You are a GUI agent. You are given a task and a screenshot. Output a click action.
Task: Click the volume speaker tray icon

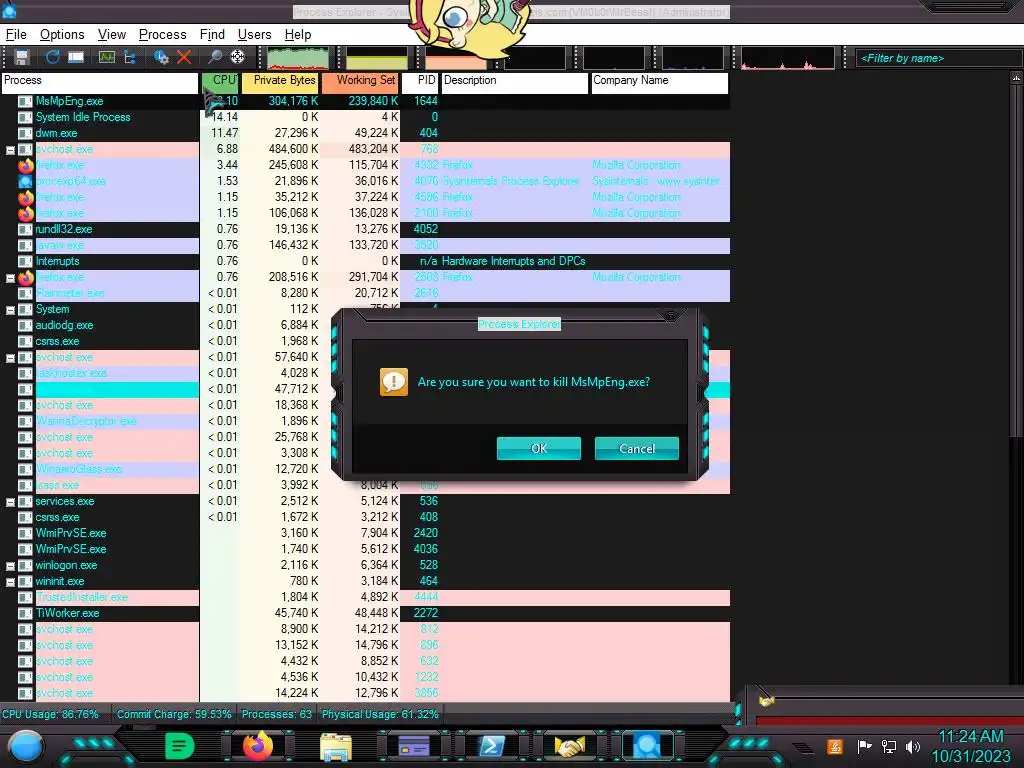tap(913, 746)
